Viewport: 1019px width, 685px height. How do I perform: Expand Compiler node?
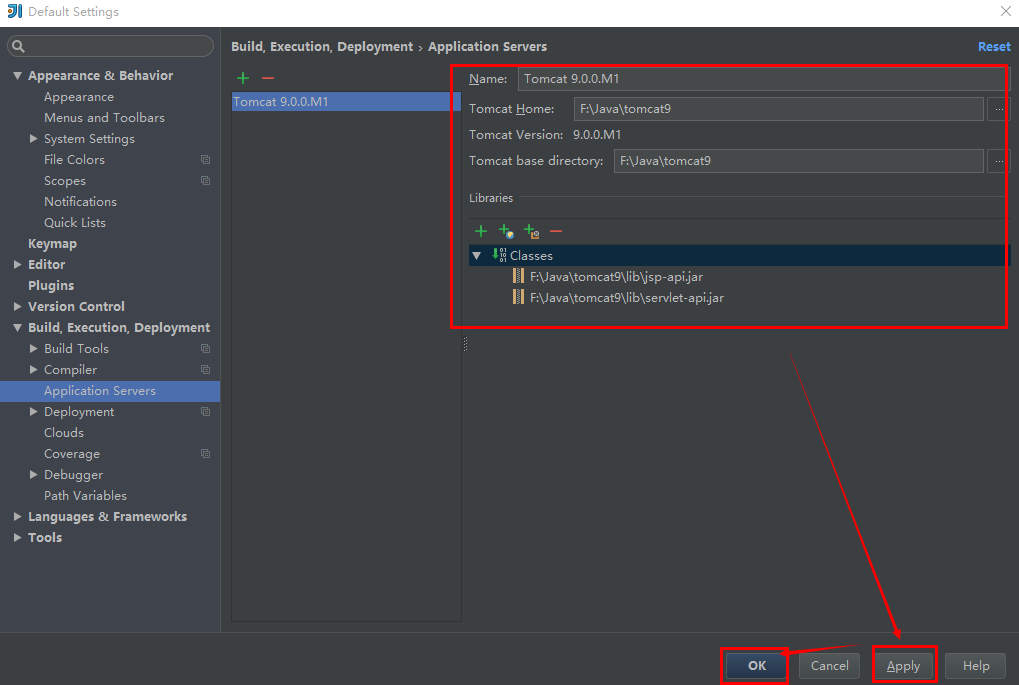coord(33,369)
